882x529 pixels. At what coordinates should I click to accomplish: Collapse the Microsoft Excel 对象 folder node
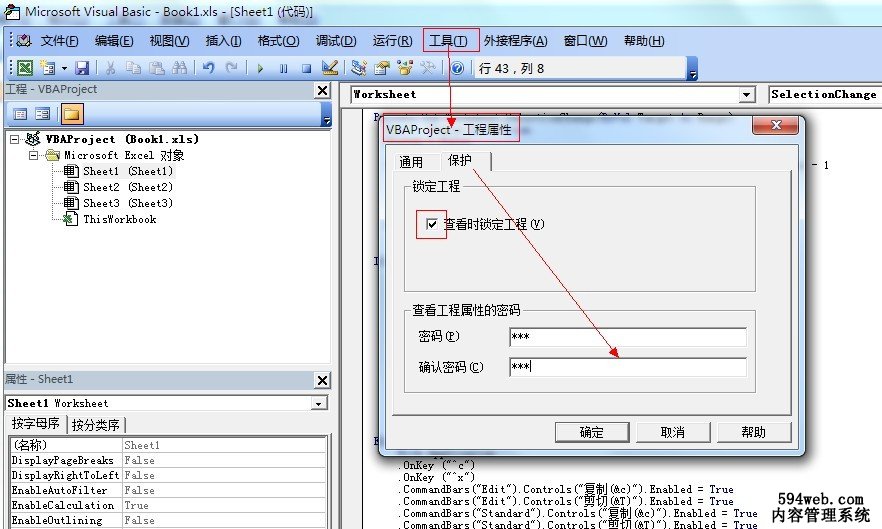(34, 155)
